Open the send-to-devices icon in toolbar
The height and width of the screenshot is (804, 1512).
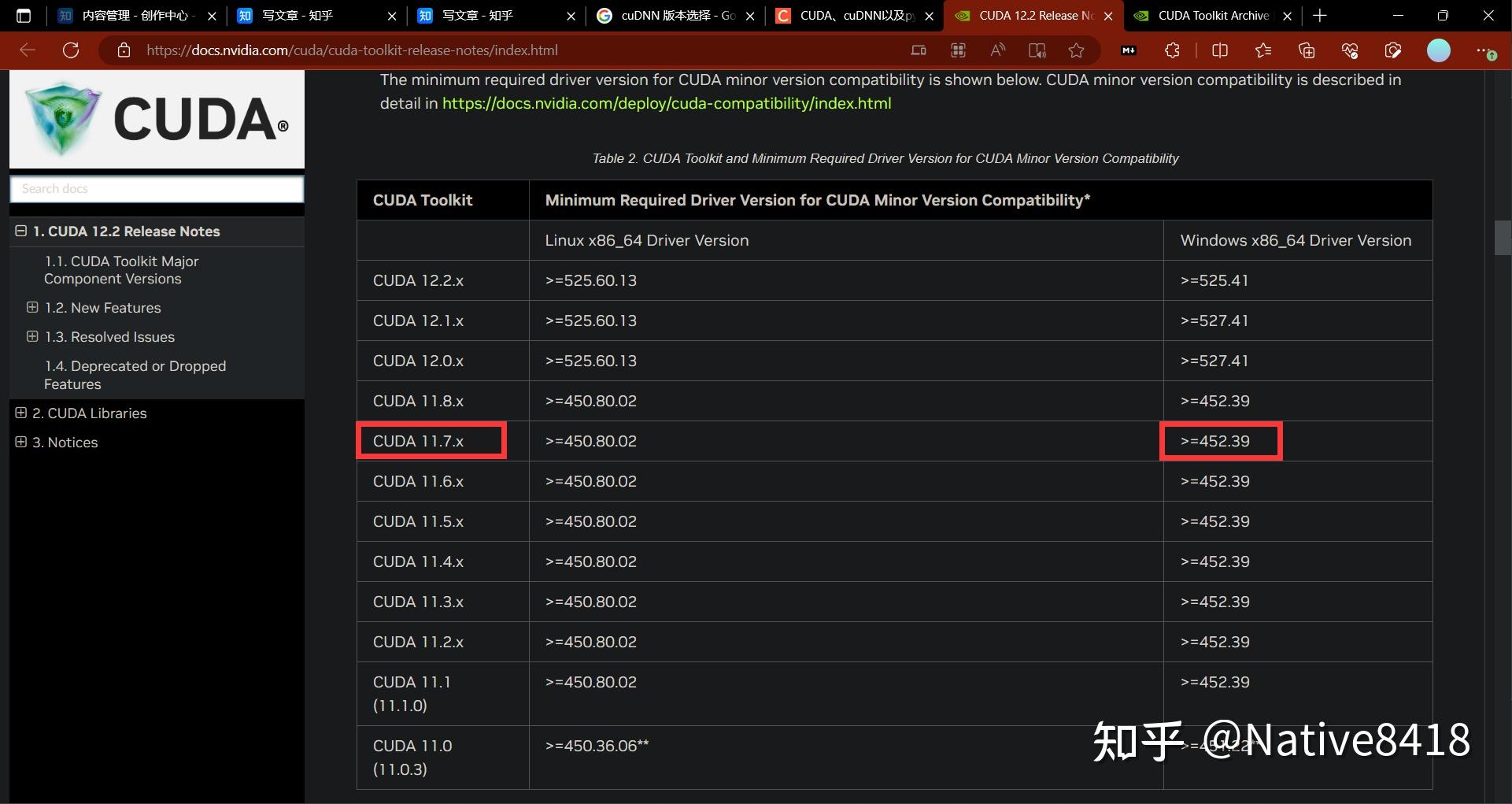[x=918, y=50]
